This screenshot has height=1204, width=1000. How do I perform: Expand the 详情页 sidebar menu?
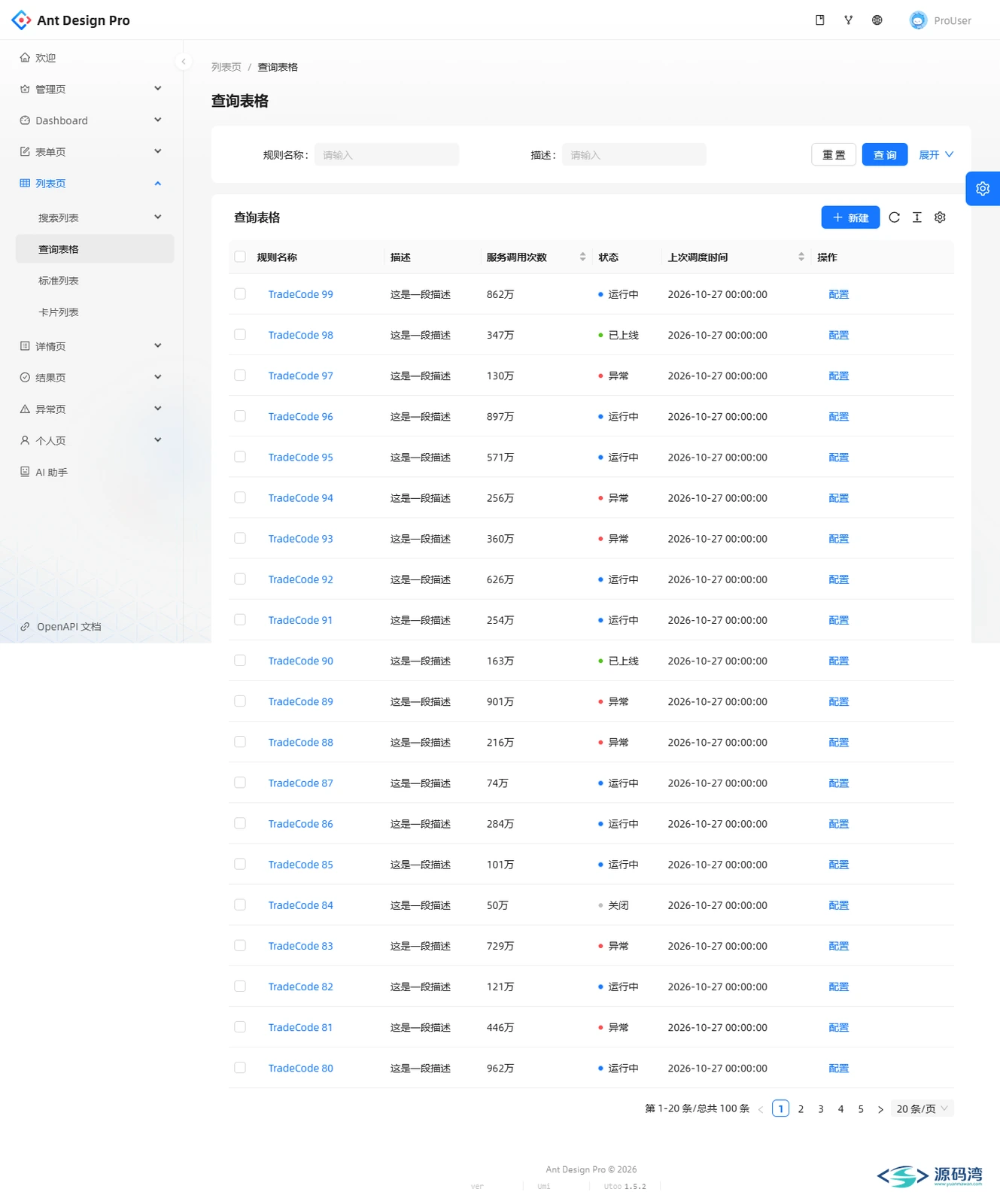click(x=95, y=346)
